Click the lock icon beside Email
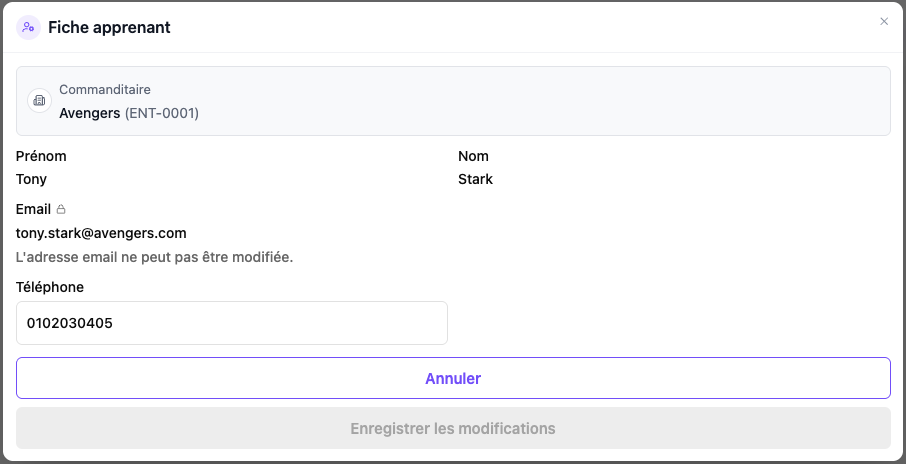 click(x=61, y=209)
